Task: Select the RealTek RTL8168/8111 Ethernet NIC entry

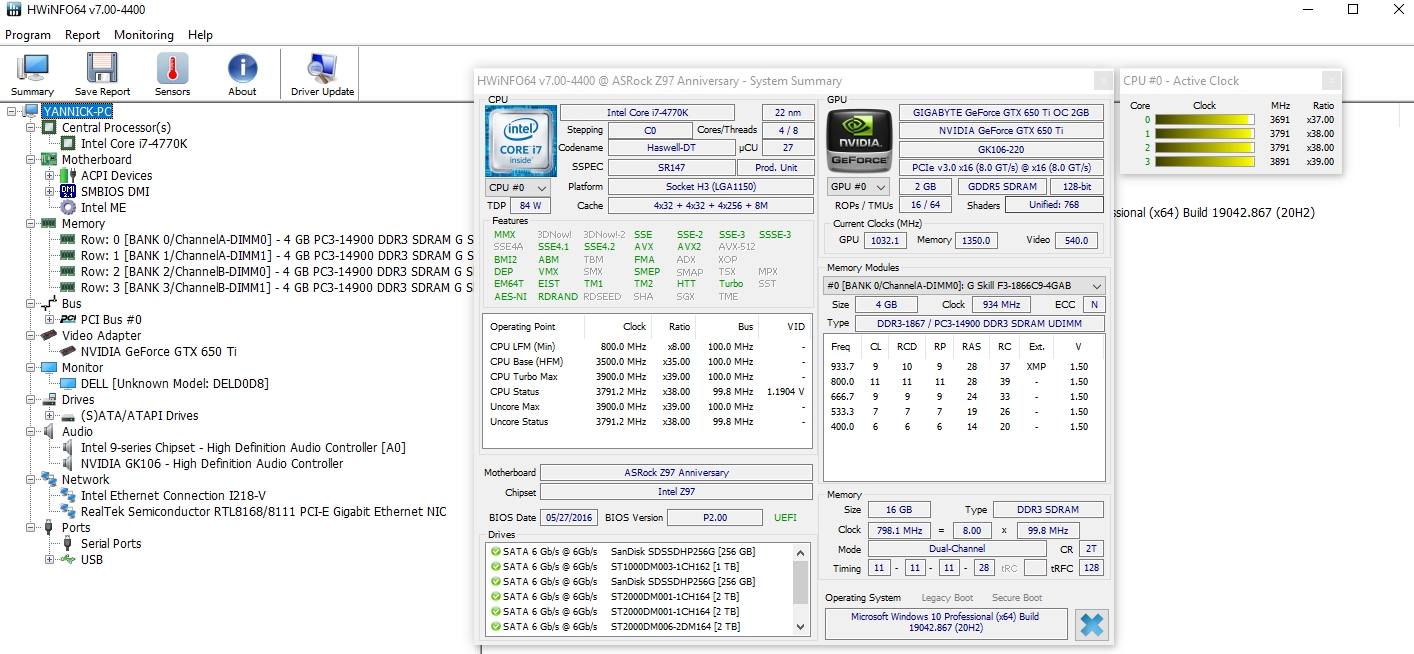Action: tap(264, 511)
